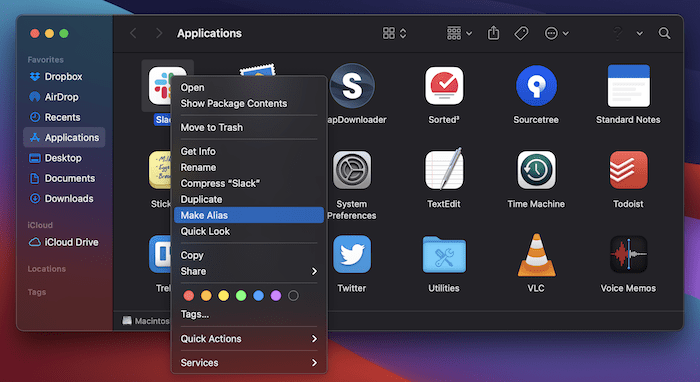Select the Standard Notes app icon
Image resolution: width=700 pixels, height=382 pixels.
point(629,86)
